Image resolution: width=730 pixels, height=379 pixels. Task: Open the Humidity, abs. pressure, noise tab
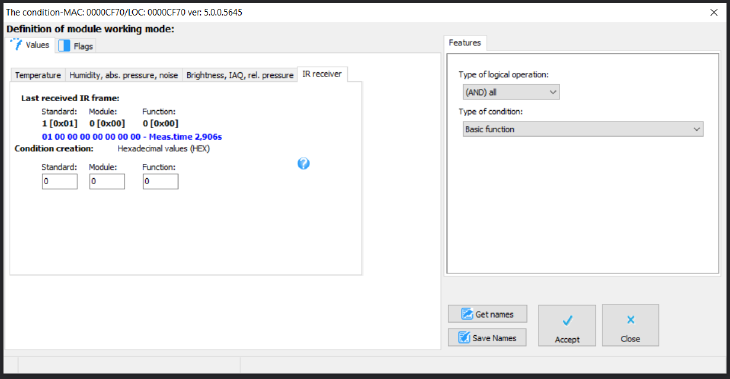(x=123, y=75)
